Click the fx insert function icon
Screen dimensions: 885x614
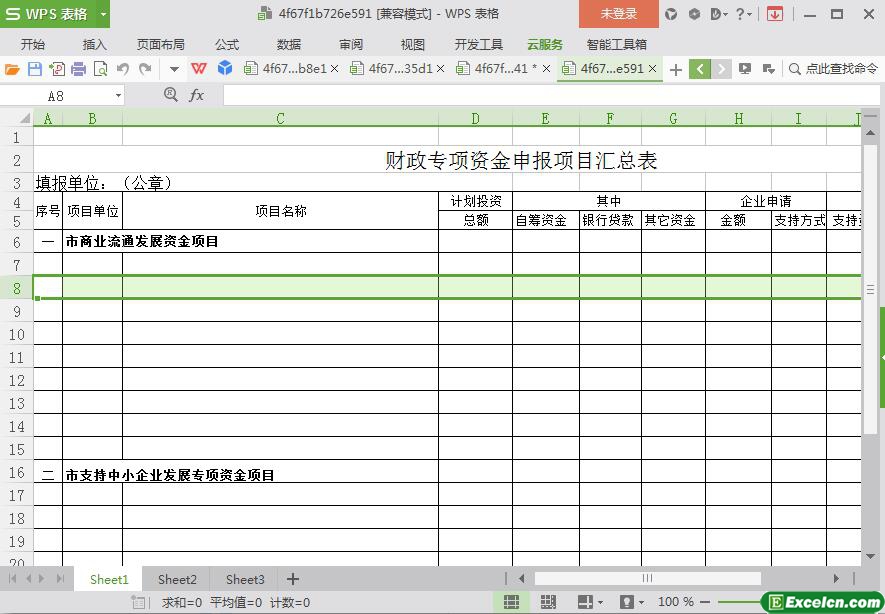[196, 95]
